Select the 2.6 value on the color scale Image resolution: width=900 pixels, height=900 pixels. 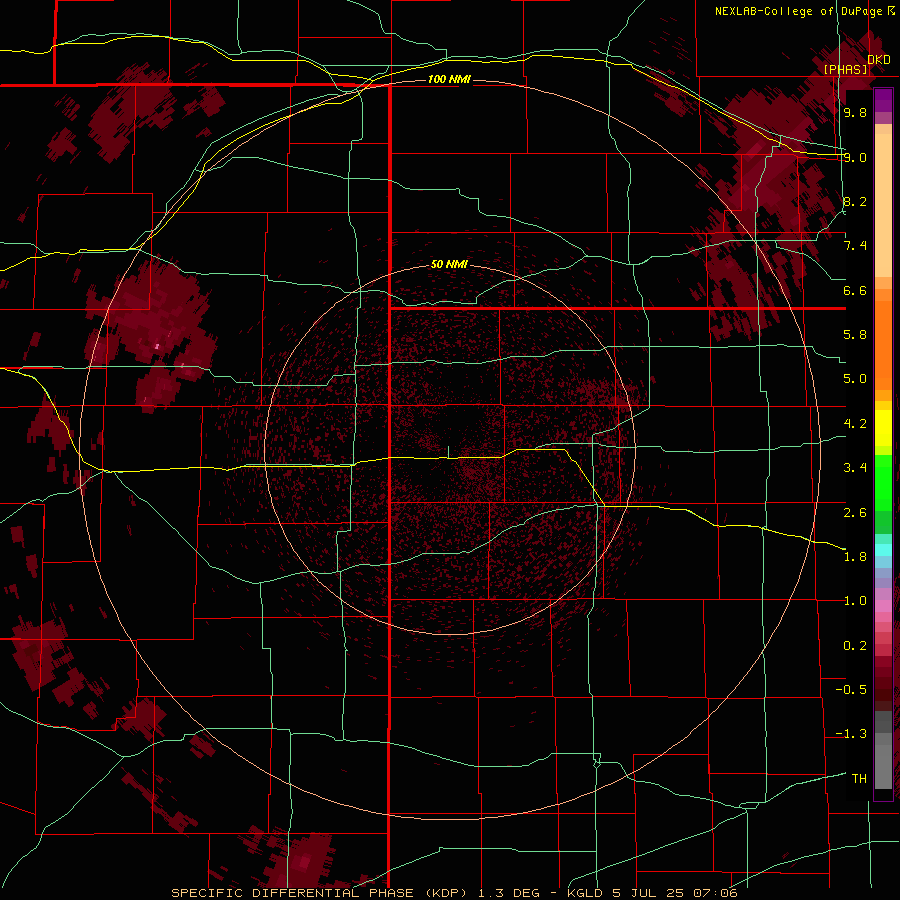[x=855, y=513]
